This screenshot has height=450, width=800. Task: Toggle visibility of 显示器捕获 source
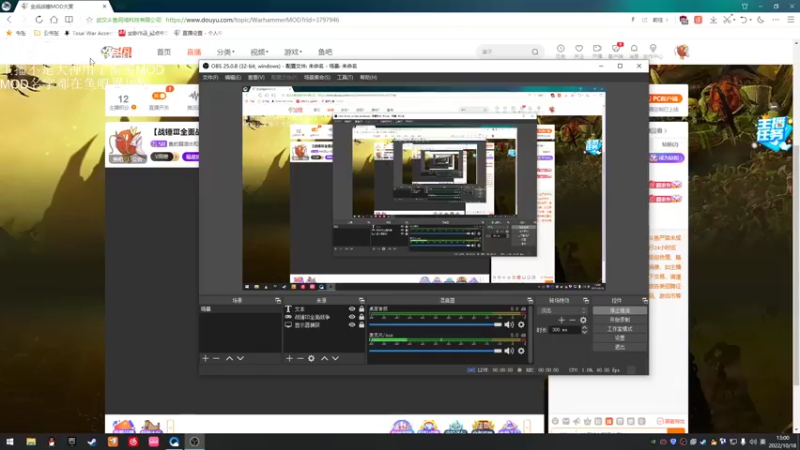[352, 325]
